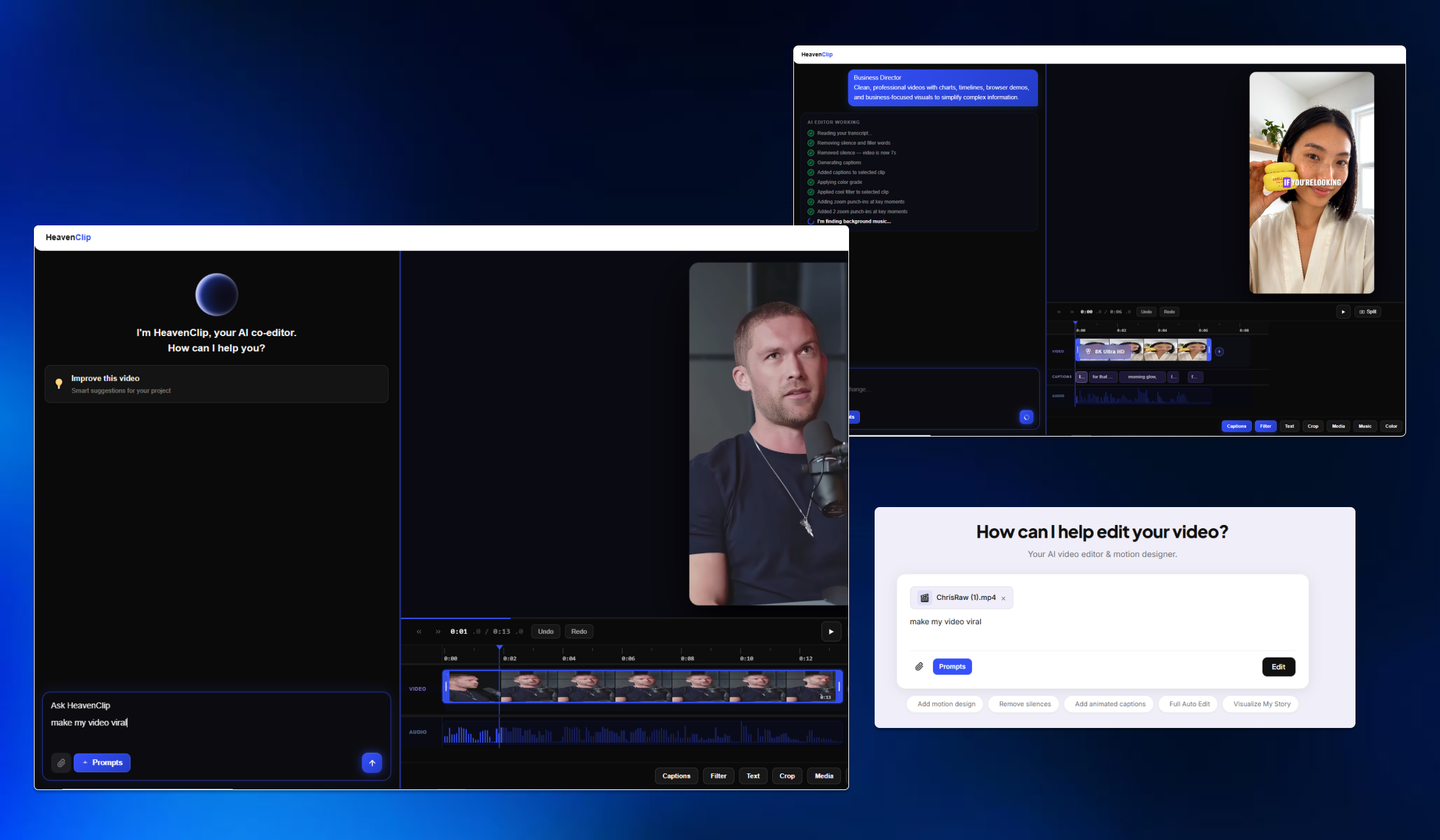Click the audio waveform track in front editor
Screen dimensions: 1440x840
pyautogui.click(x=642, y=732)
